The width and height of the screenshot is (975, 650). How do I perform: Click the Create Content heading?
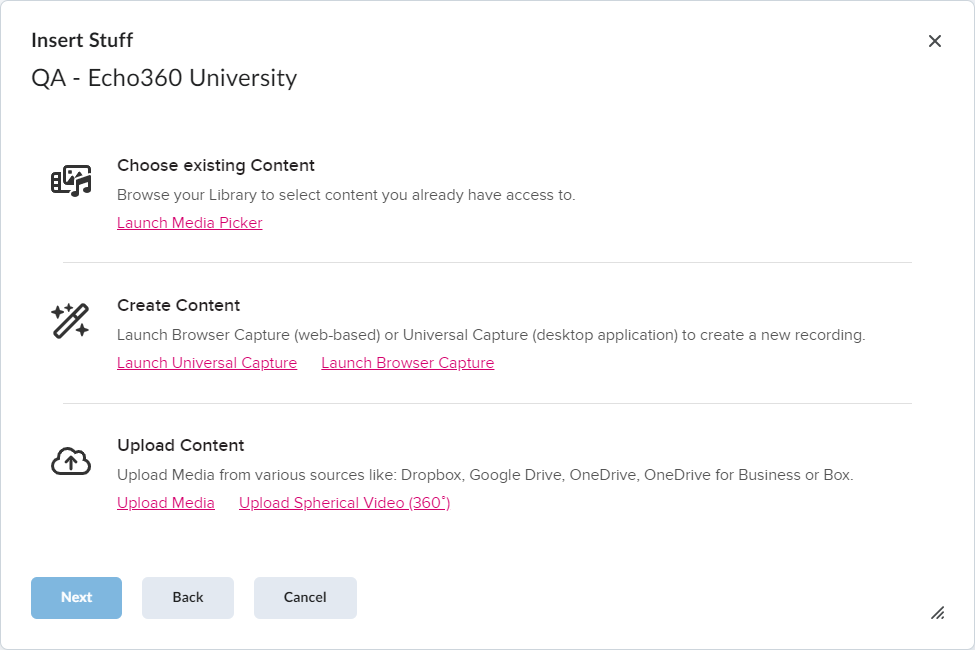pyautogui.click(x=178, y=305)
